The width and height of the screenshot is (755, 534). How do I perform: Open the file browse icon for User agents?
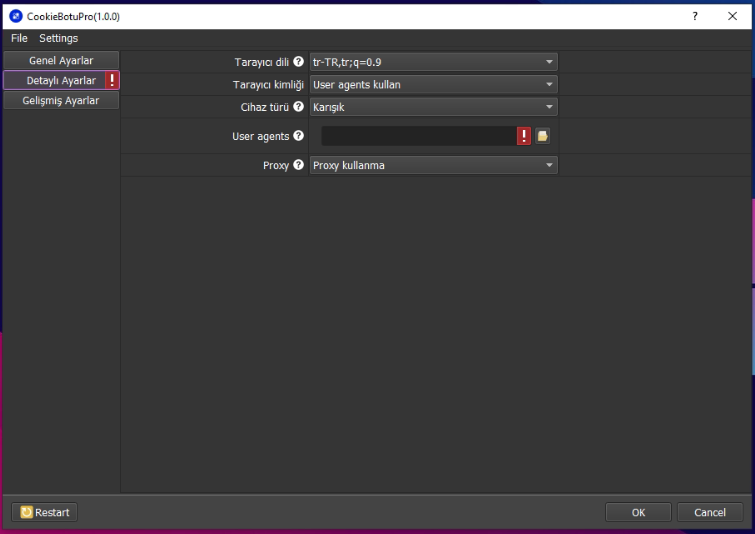(542, 136)
